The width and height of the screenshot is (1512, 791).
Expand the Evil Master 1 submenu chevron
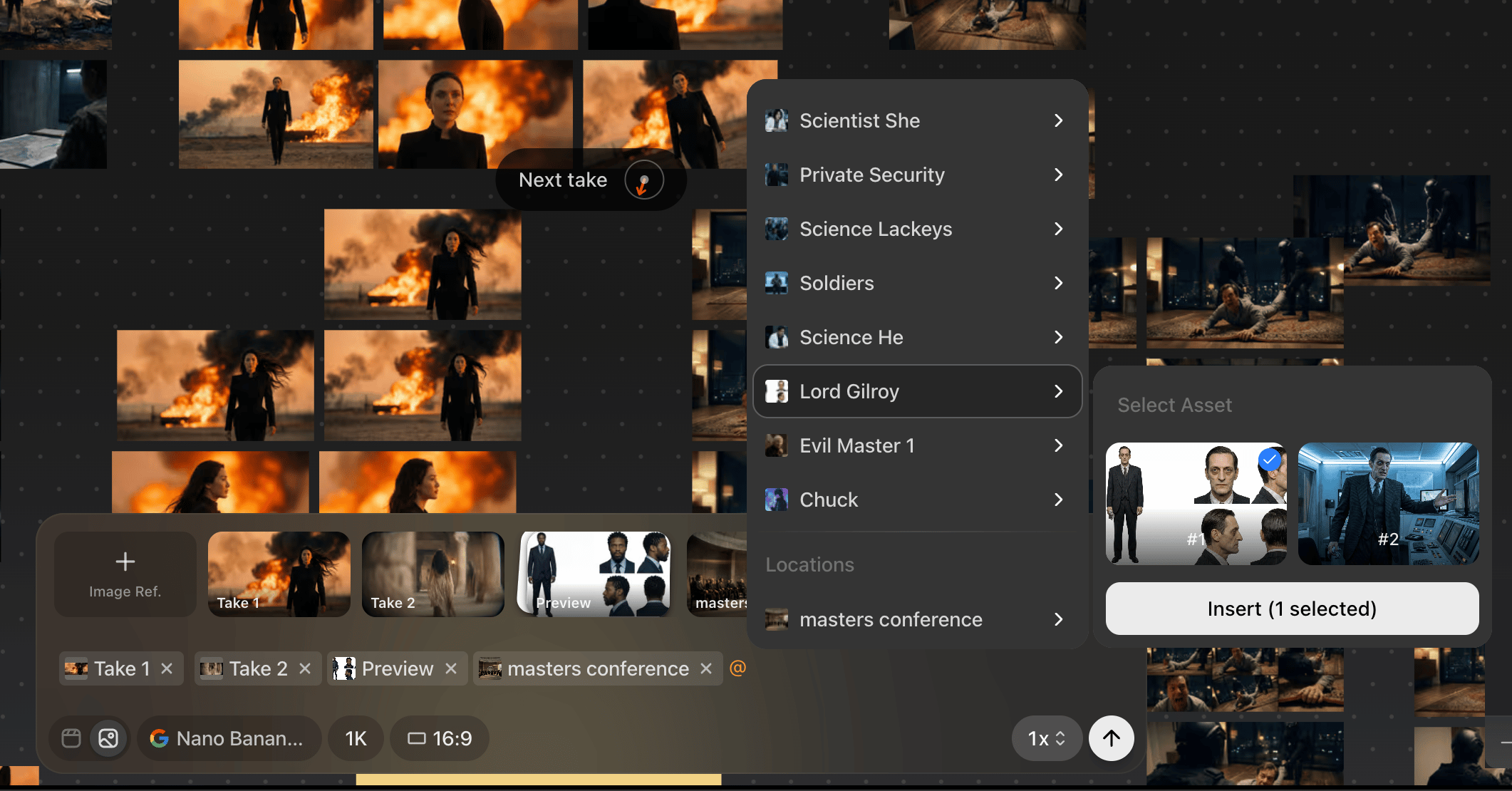click(x=1059, y=446)
